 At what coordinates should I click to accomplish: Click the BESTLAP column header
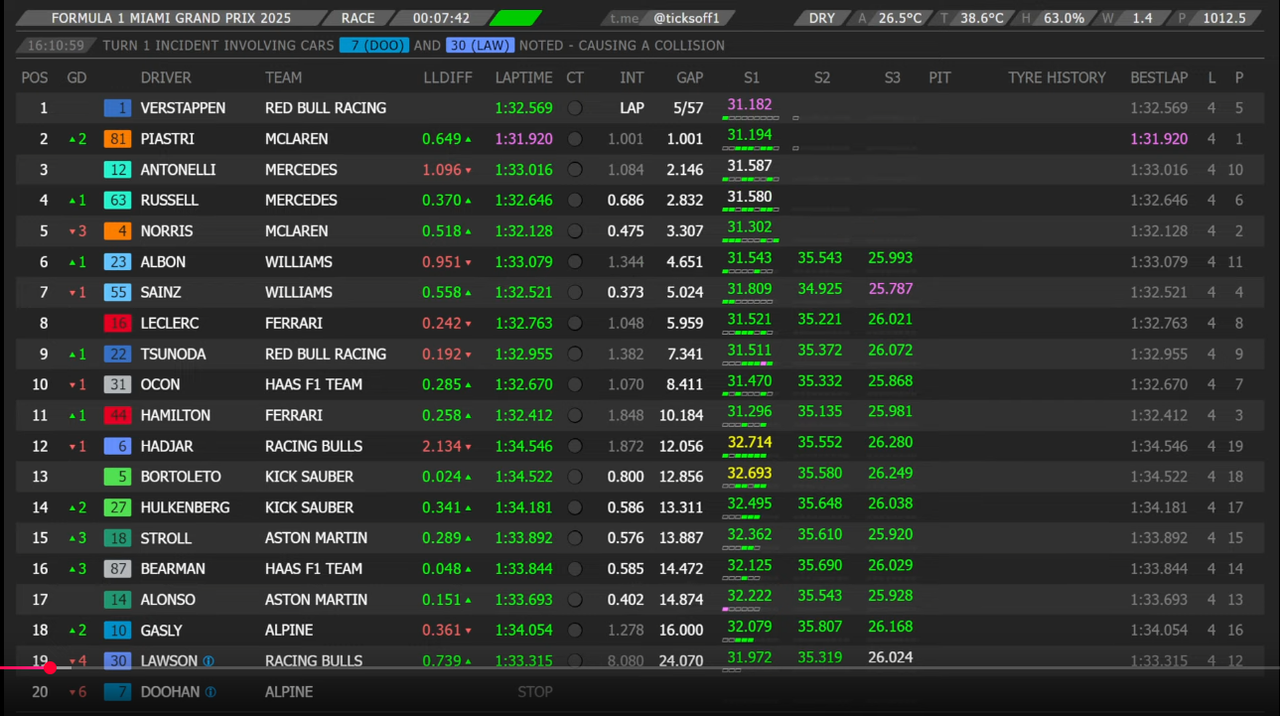(x=1159, y=78)
